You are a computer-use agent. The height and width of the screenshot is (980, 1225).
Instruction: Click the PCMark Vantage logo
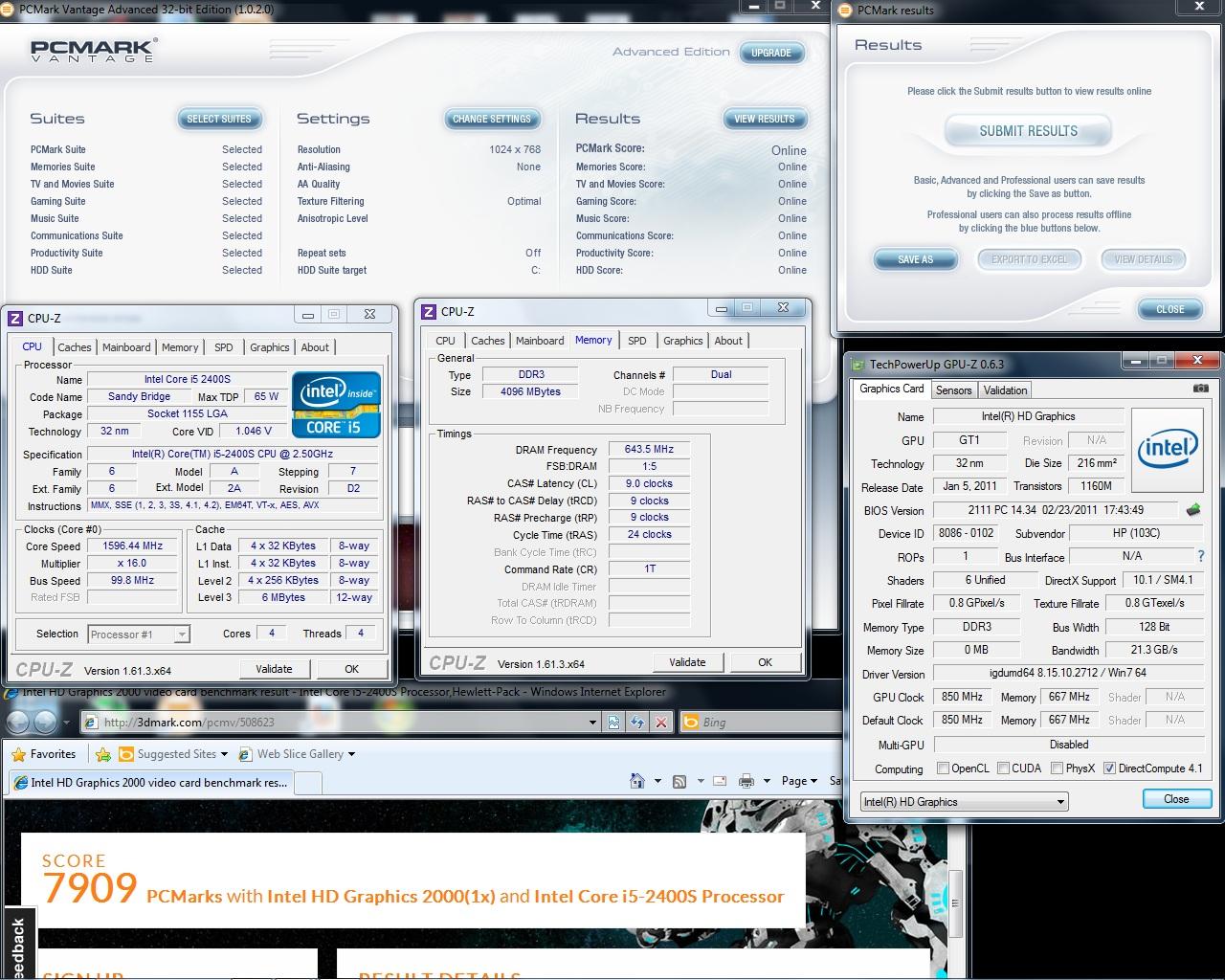[x=94, y=50]
